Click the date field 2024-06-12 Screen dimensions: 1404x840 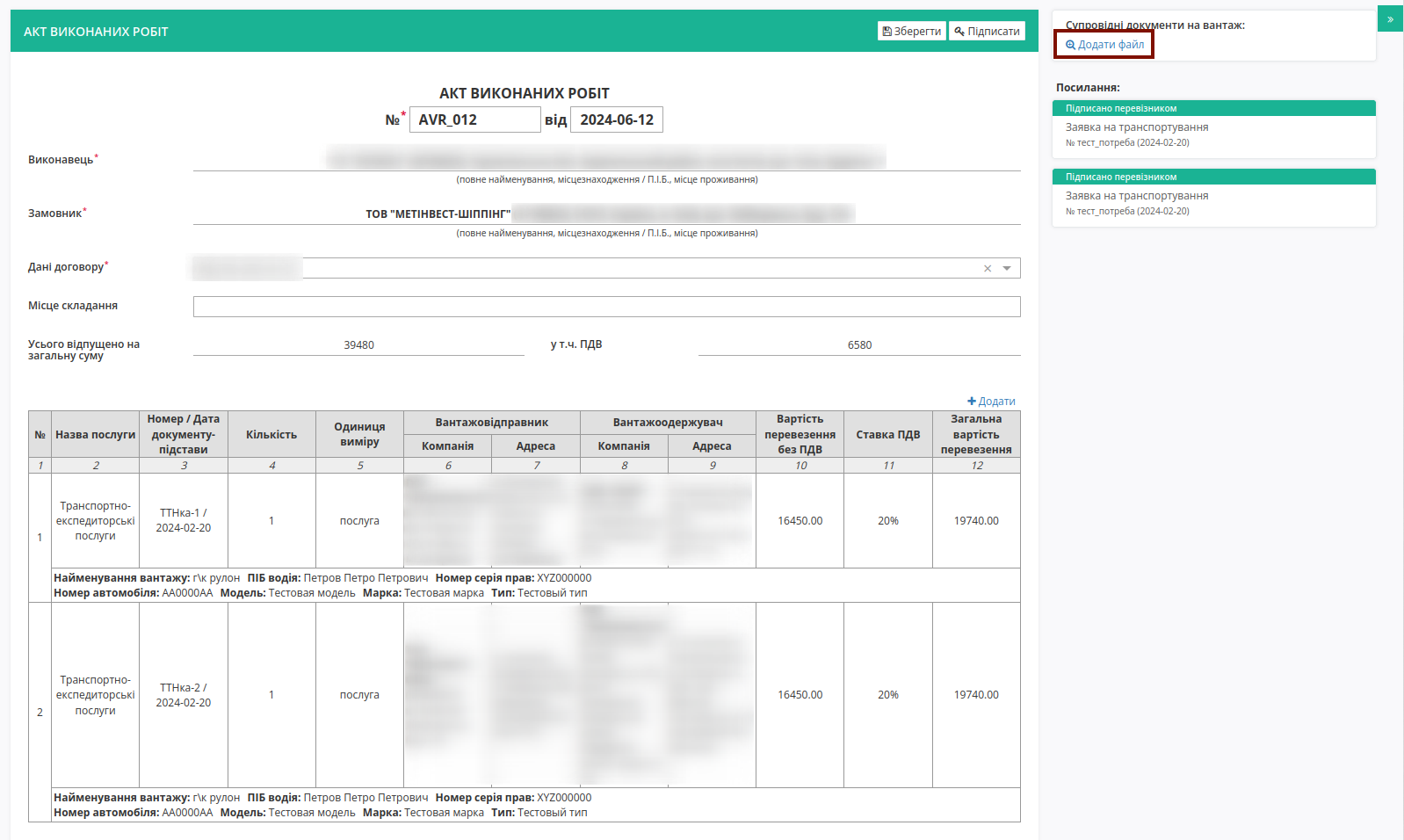coord(617,119)
